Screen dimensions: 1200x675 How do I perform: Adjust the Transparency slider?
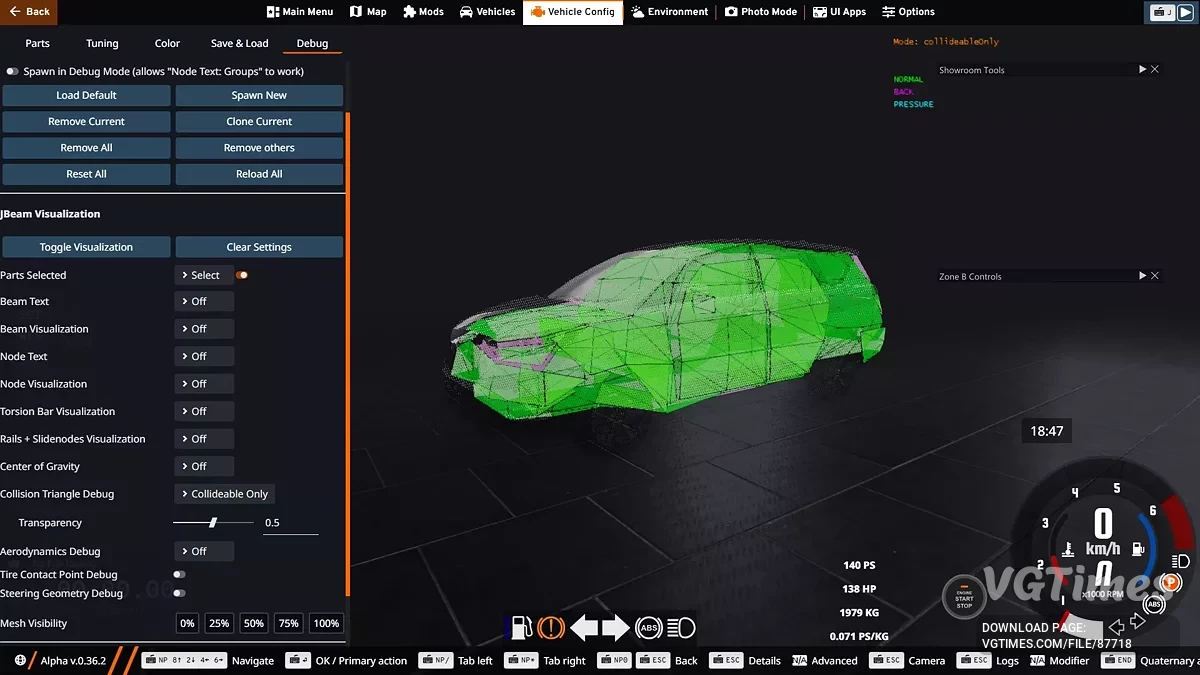click(212, 522)
